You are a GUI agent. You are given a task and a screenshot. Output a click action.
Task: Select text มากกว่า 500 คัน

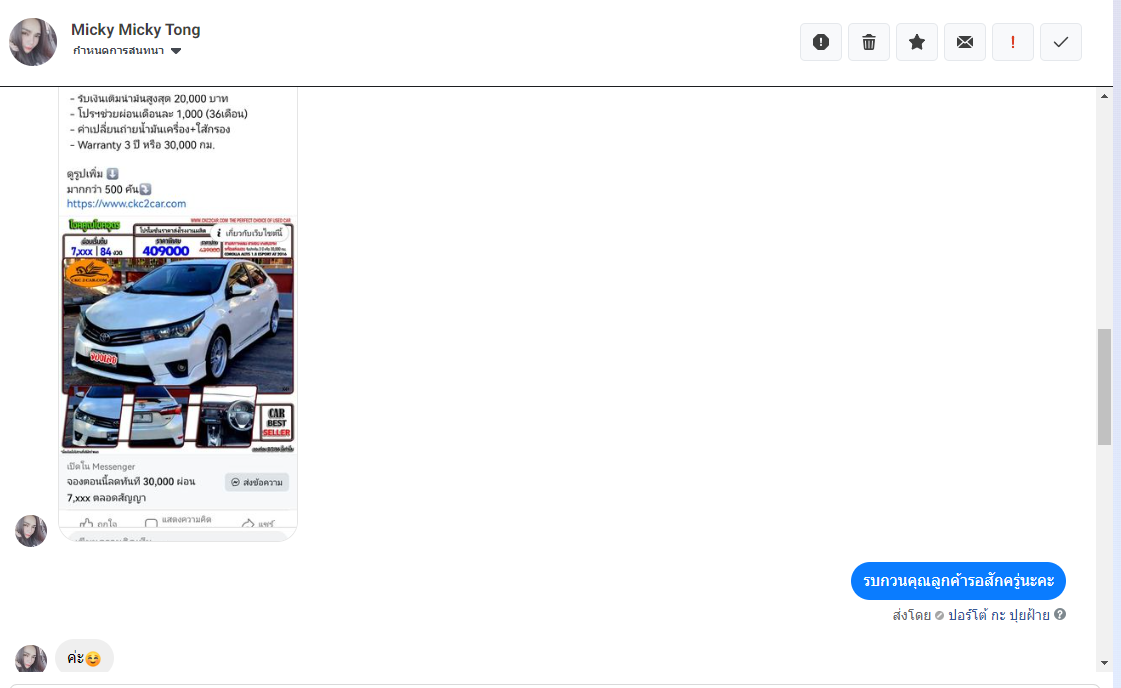pos(103,190)
